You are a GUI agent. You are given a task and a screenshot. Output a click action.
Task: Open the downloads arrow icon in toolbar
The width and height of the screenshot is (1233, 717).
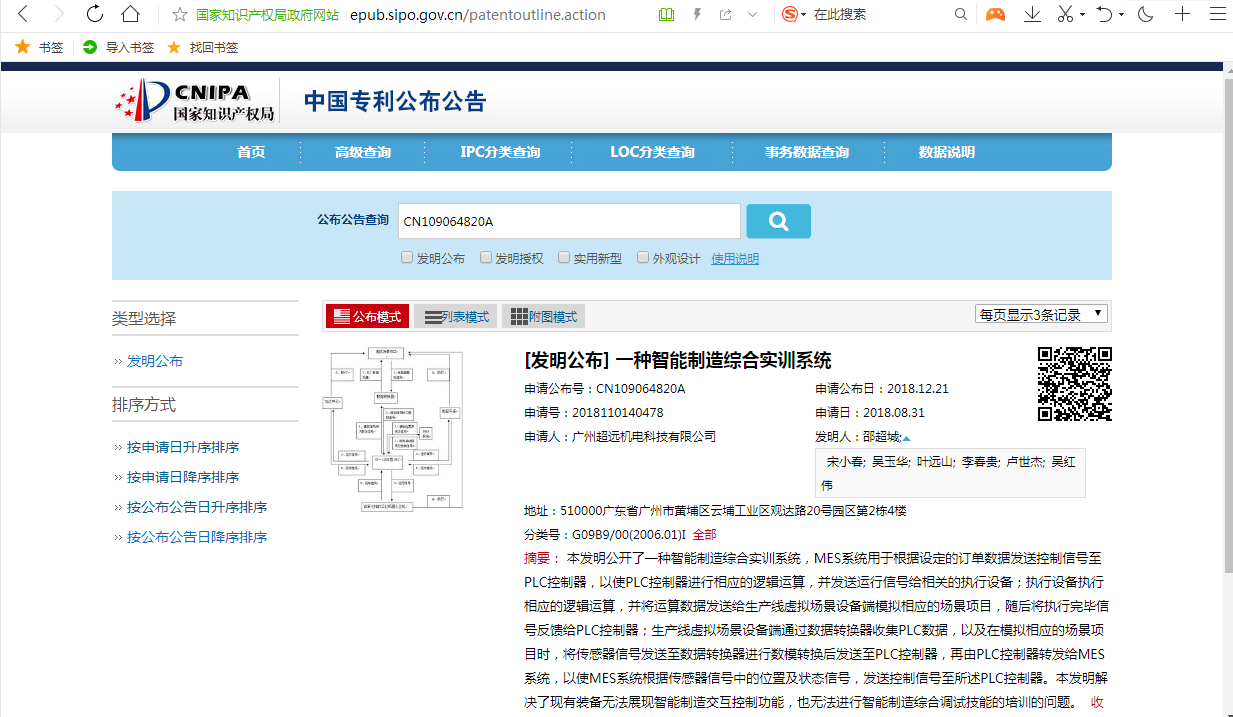(x=1032, y=14)
